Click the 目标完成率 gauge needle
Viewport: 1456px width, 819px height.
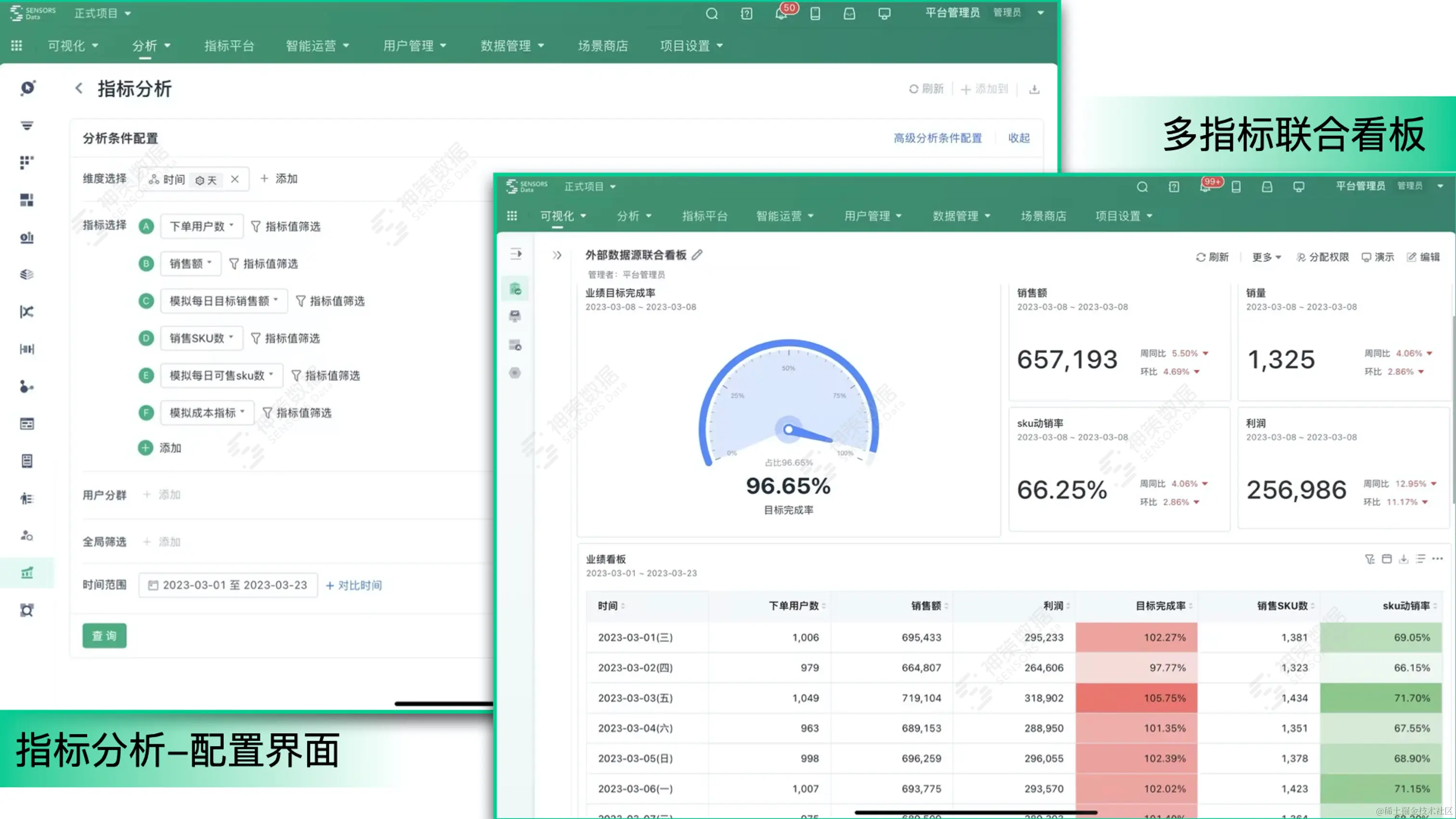[x=809, y=435]
